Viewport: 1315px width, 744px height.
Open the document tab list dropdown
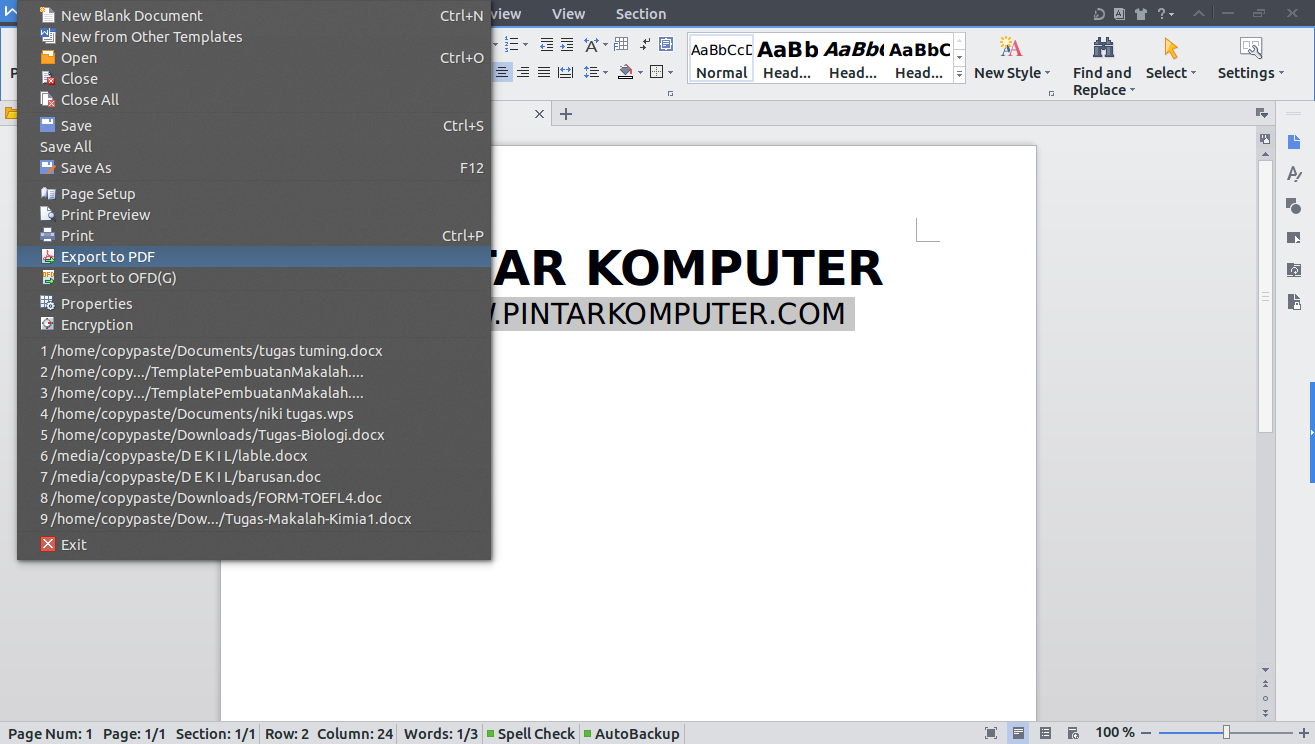point(1263,114)
